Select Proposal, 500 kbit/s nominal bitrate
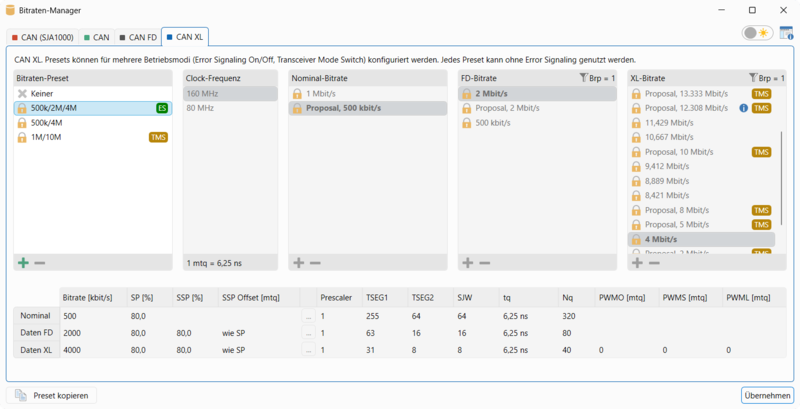Viewport: 800px width, 409px height. coord(368,108)
